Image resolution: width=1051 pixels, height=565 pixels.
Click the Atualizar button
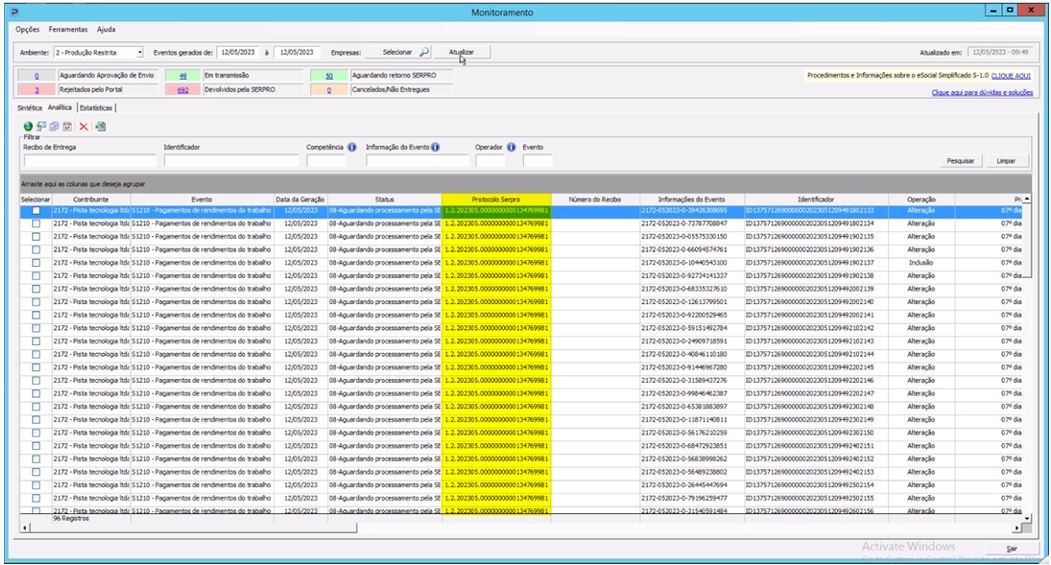click(x=461, y=52)
